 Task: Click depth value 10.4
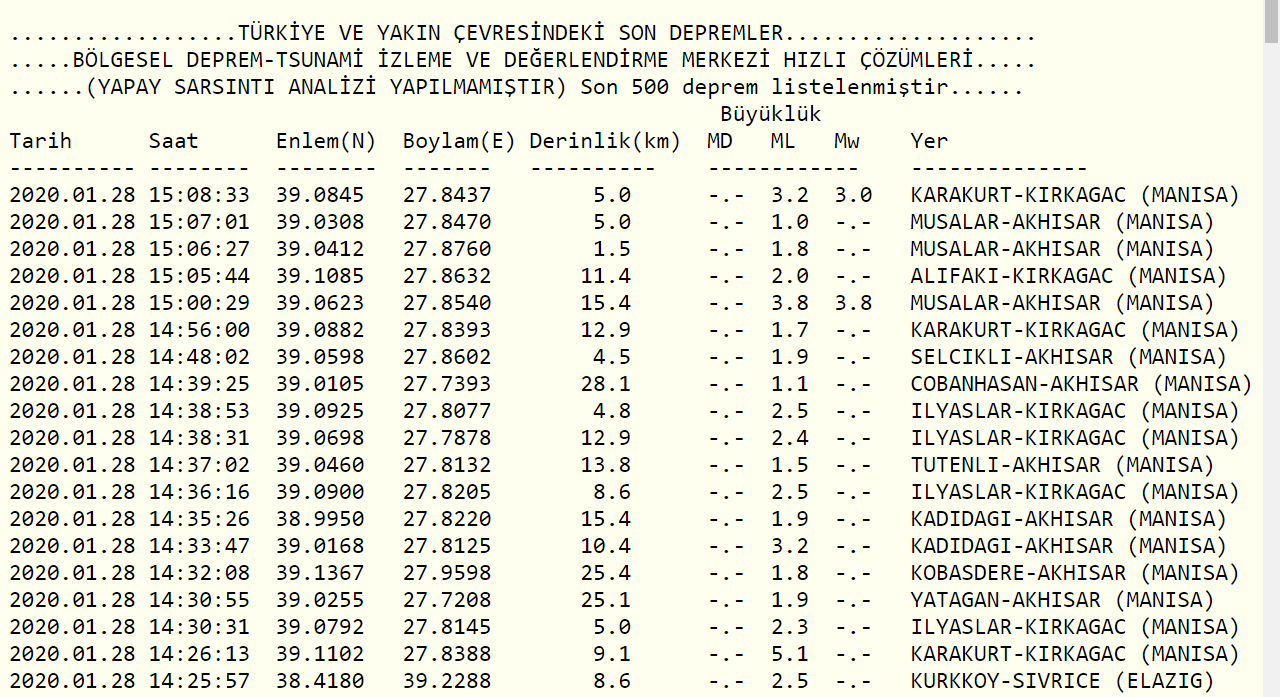click(x=605, y=546)
